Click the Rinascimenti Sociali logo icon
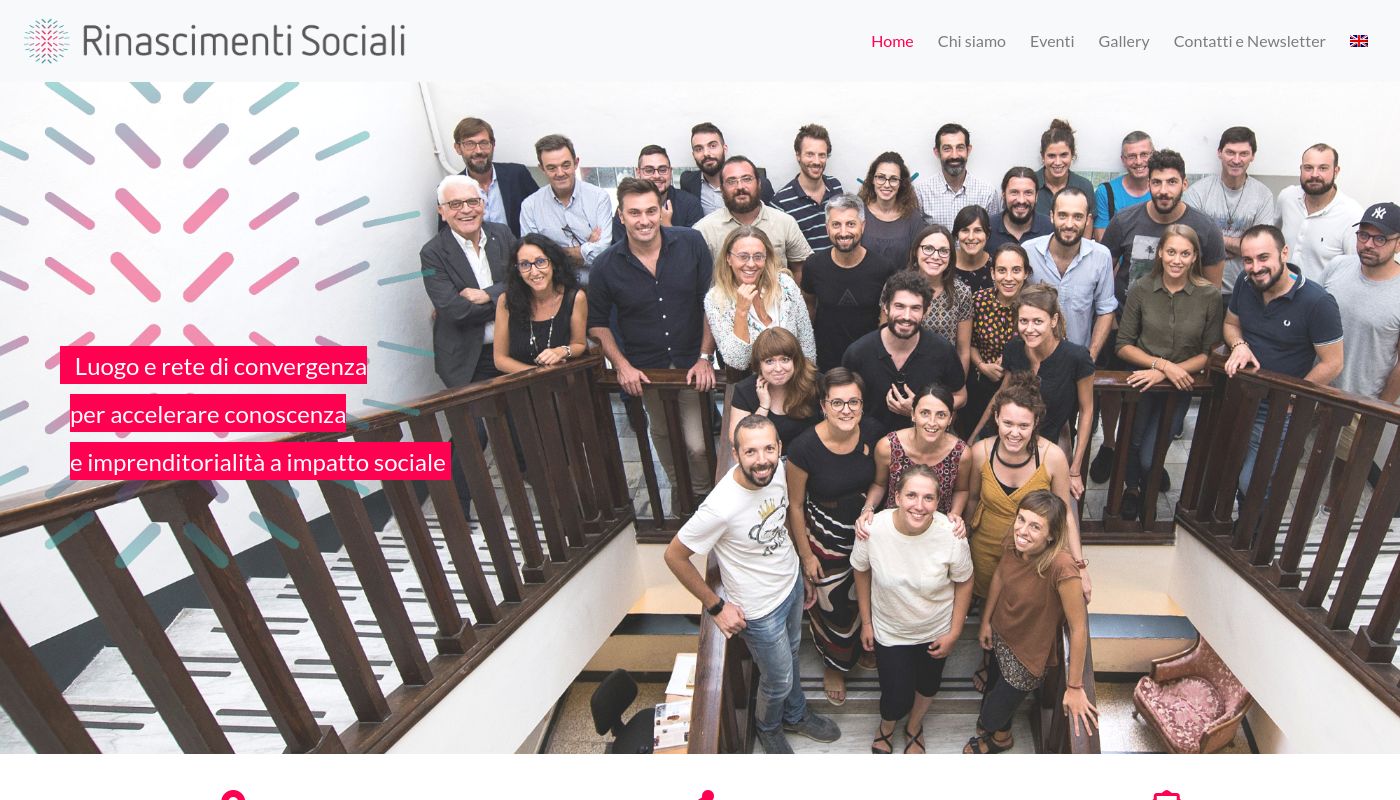The height and width of the screenshot is (800, 1400). tap(47, 41)
